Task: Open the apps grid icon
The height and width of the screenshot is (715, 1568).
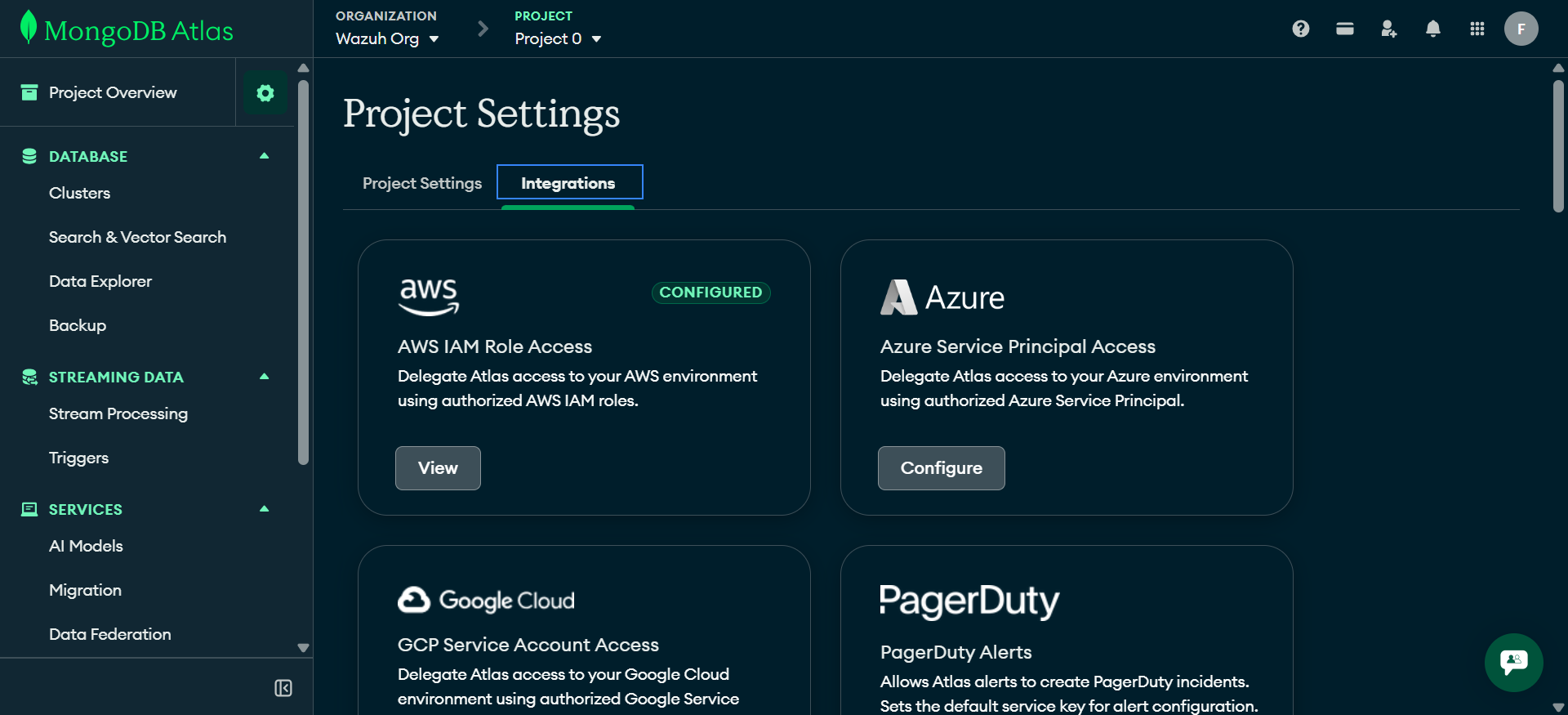Action: pos(1477,29)
